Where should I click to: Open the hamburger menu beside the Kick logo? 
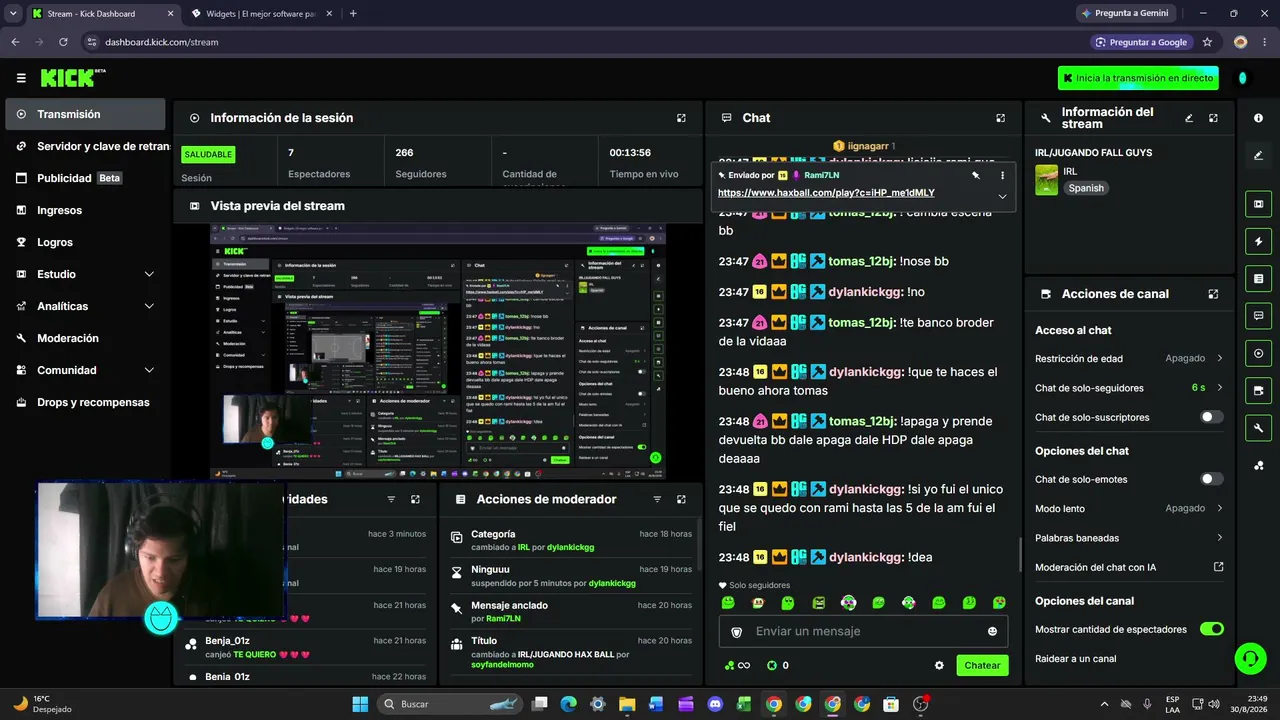[21, 78]
